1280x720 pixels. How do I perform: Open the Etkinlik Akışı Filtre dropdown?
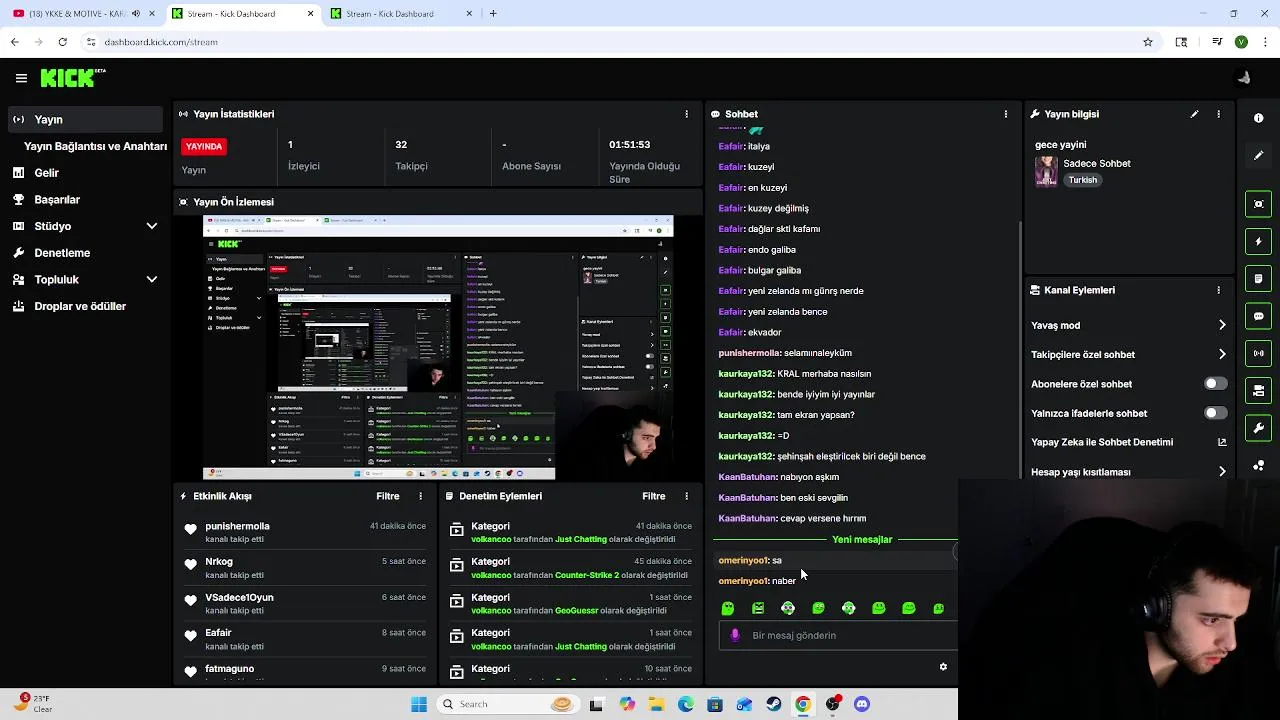pyautogui.click(x=388, y=496)
